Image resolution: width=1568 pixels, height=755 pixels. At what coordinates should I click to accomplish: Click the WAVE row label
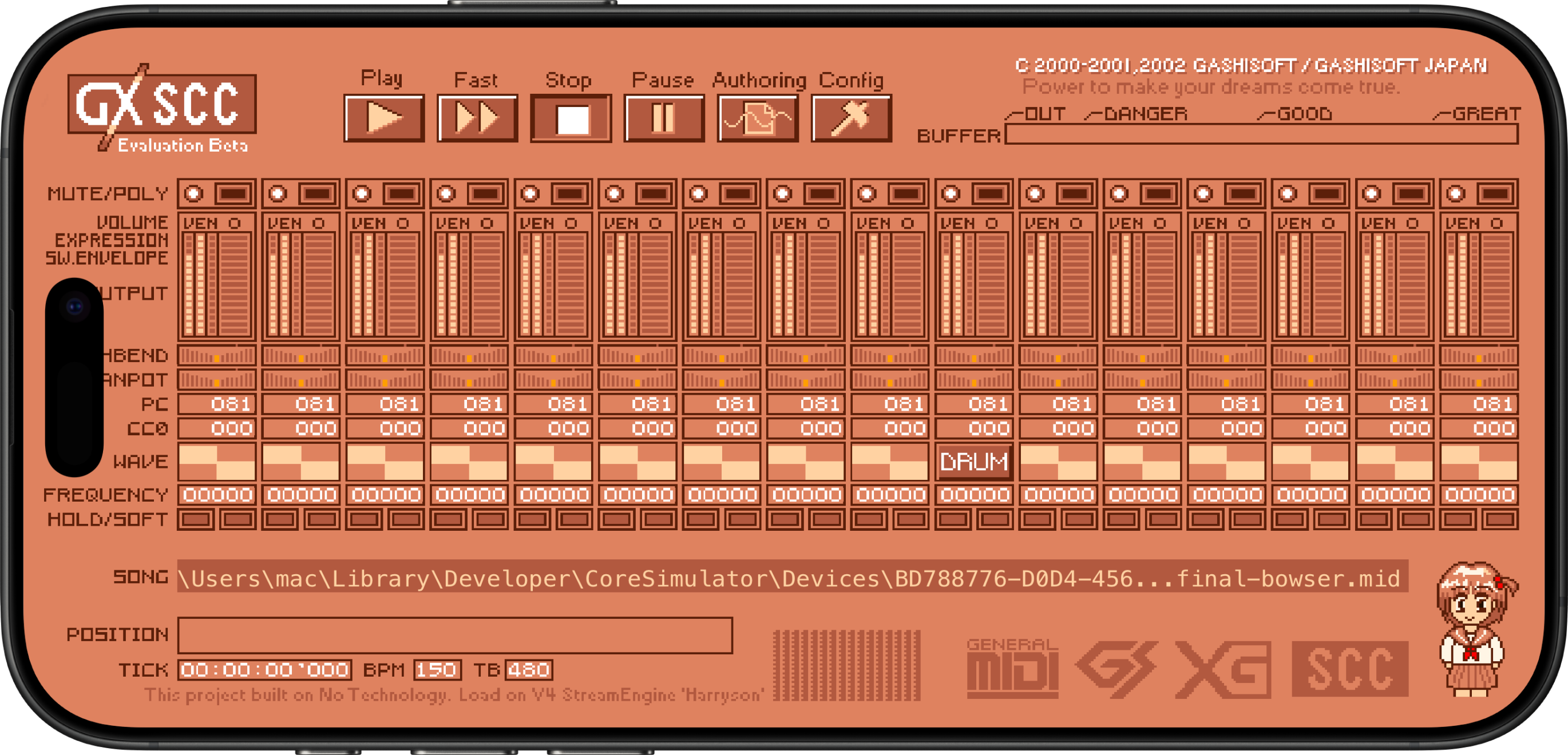[x=140, y=462]
